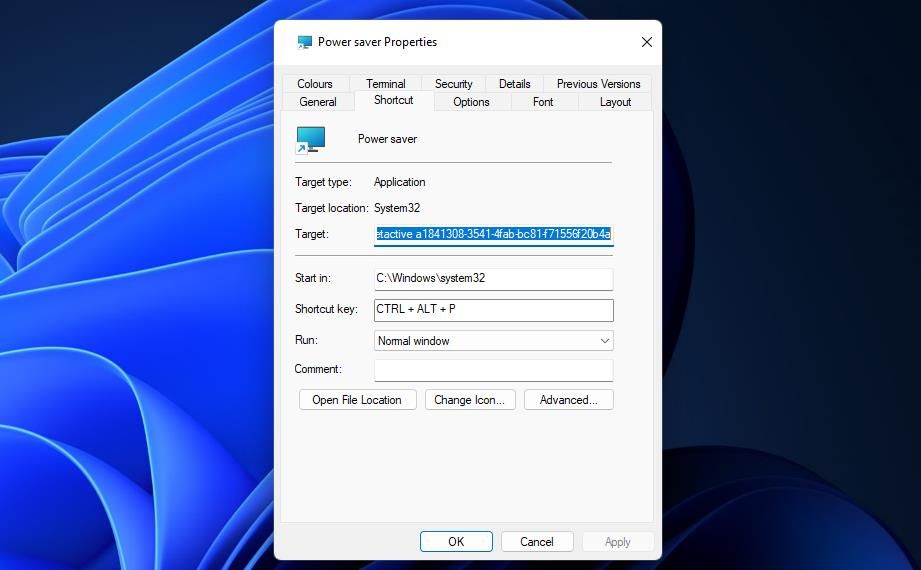Switch to the Layout tab

615,102
